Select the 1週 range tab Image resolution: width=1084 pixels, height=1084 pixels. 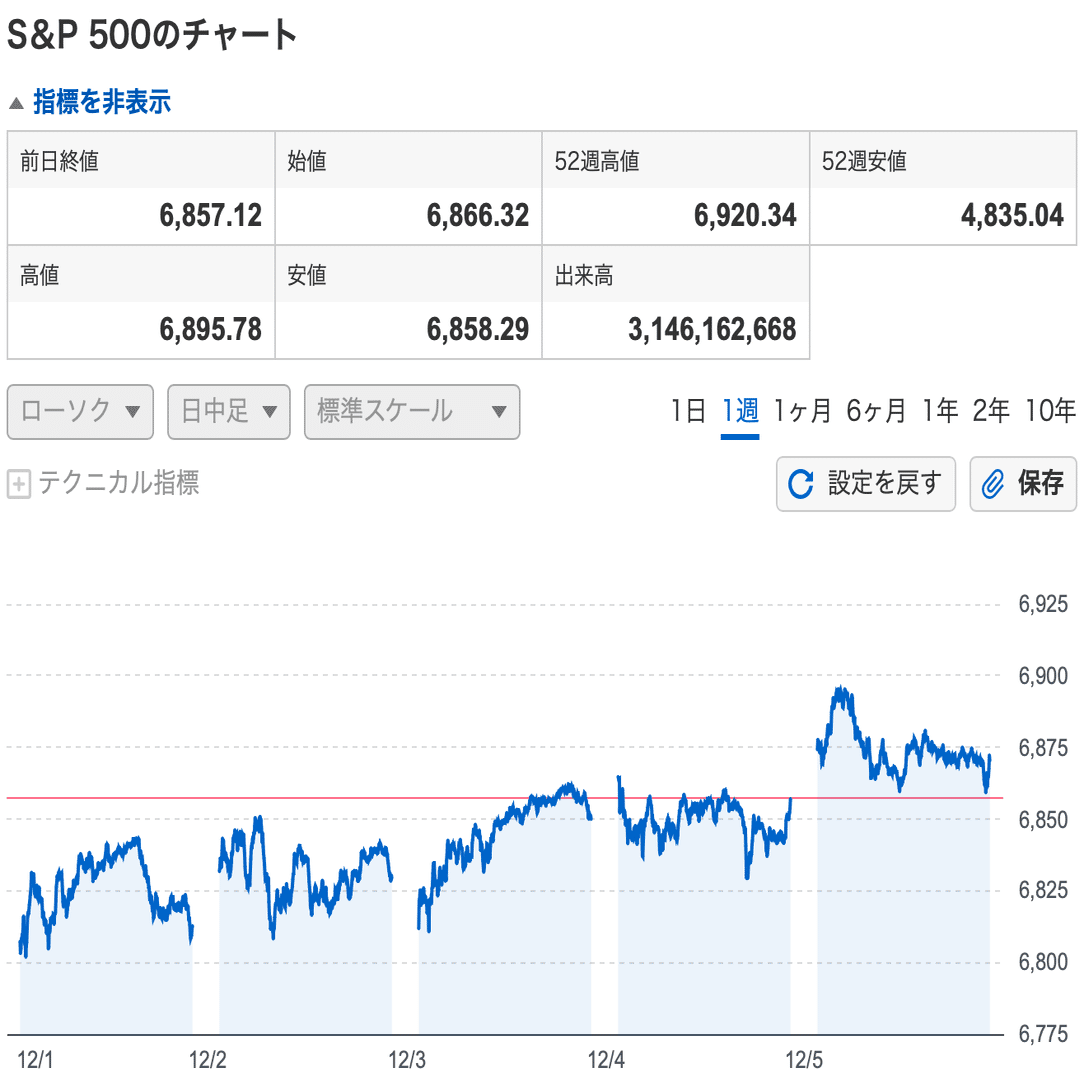[740, 411]
